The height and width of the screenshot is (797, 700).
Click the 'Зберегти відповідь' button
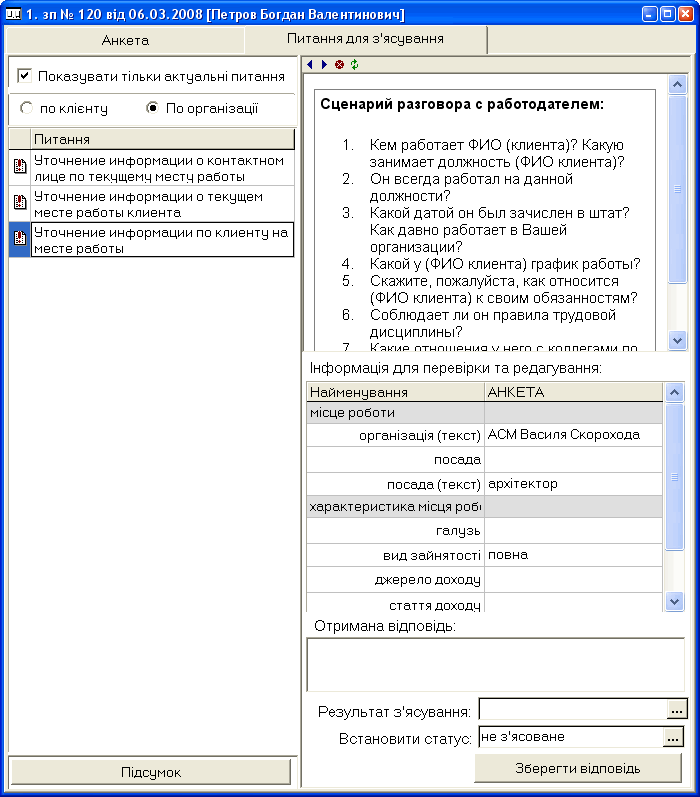click(x=577, y=768)
